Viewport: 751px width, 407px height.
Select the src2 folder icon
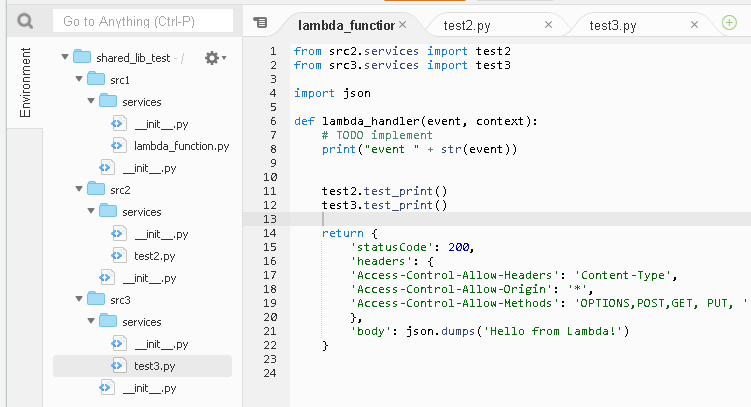click(x=96, y=189)
